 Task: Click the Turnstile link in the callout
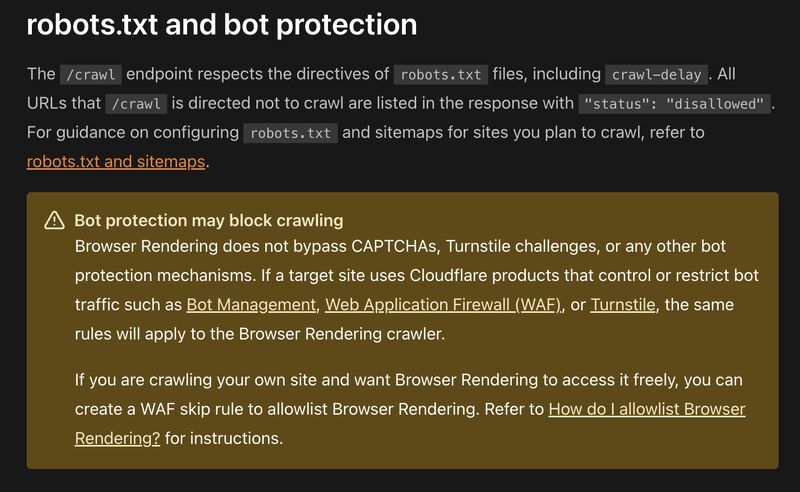click(623, 305)
